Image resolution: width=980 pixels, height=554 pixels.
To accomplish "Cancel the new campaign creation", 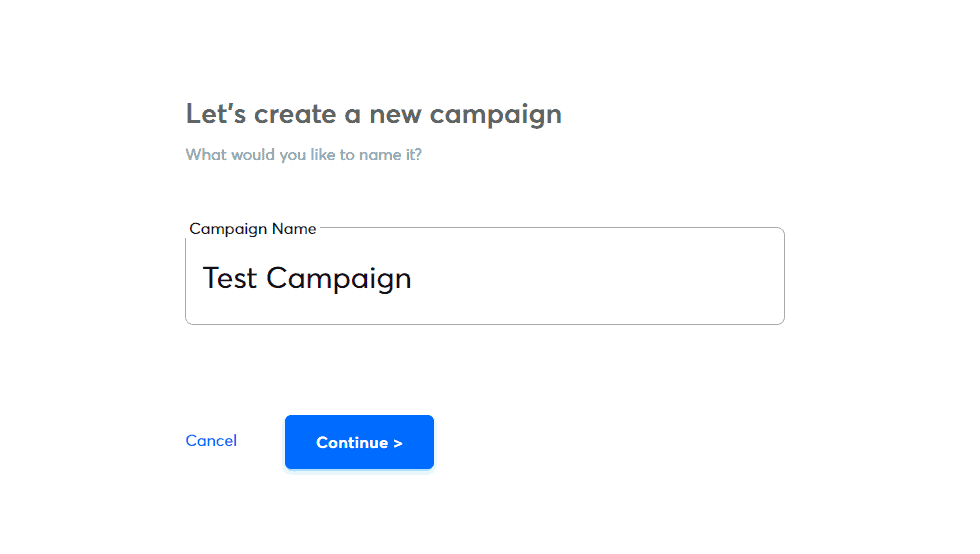I will [211, 441].
